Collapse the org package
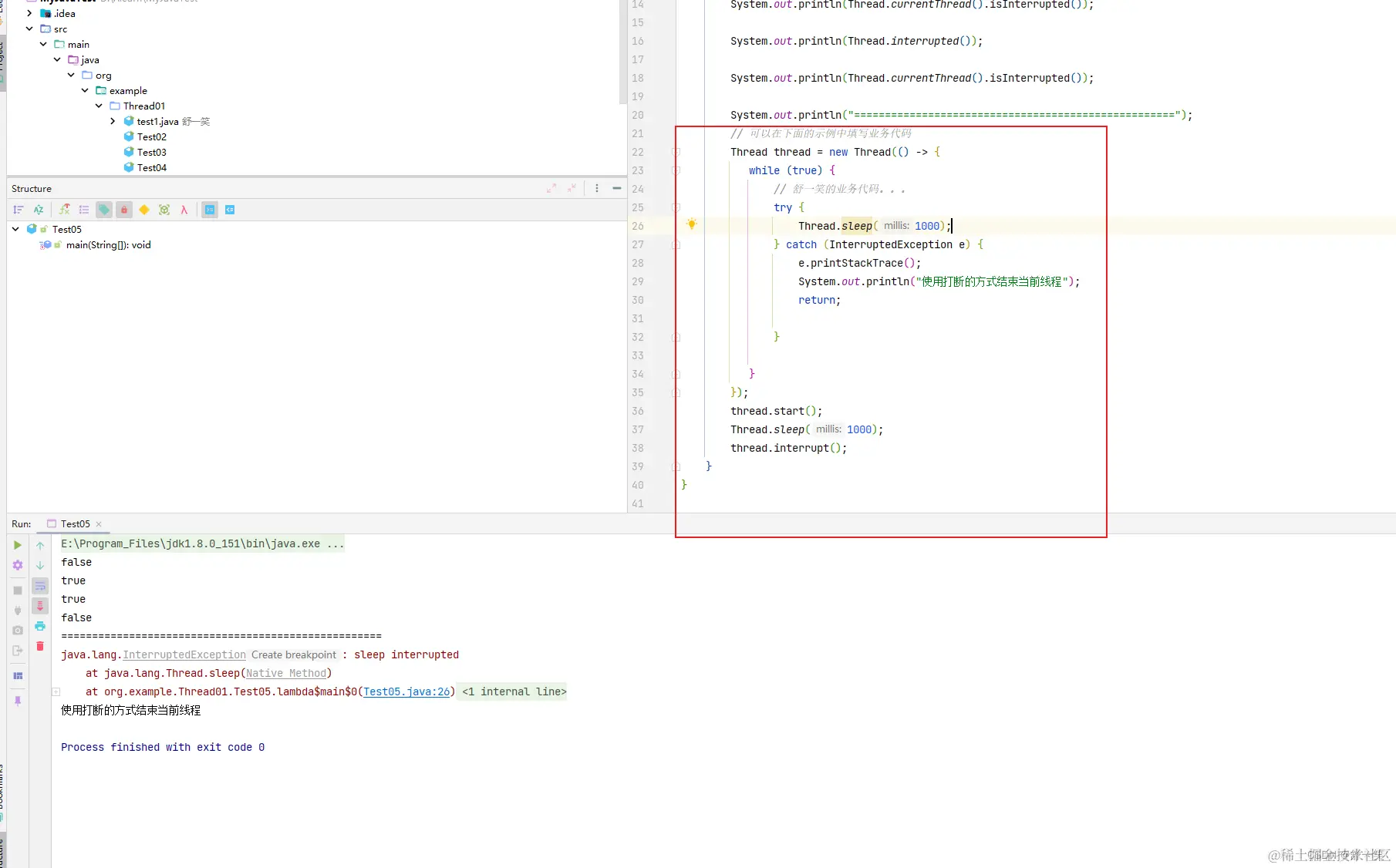This screenshot has width=1396, height=868. [71, 75]
